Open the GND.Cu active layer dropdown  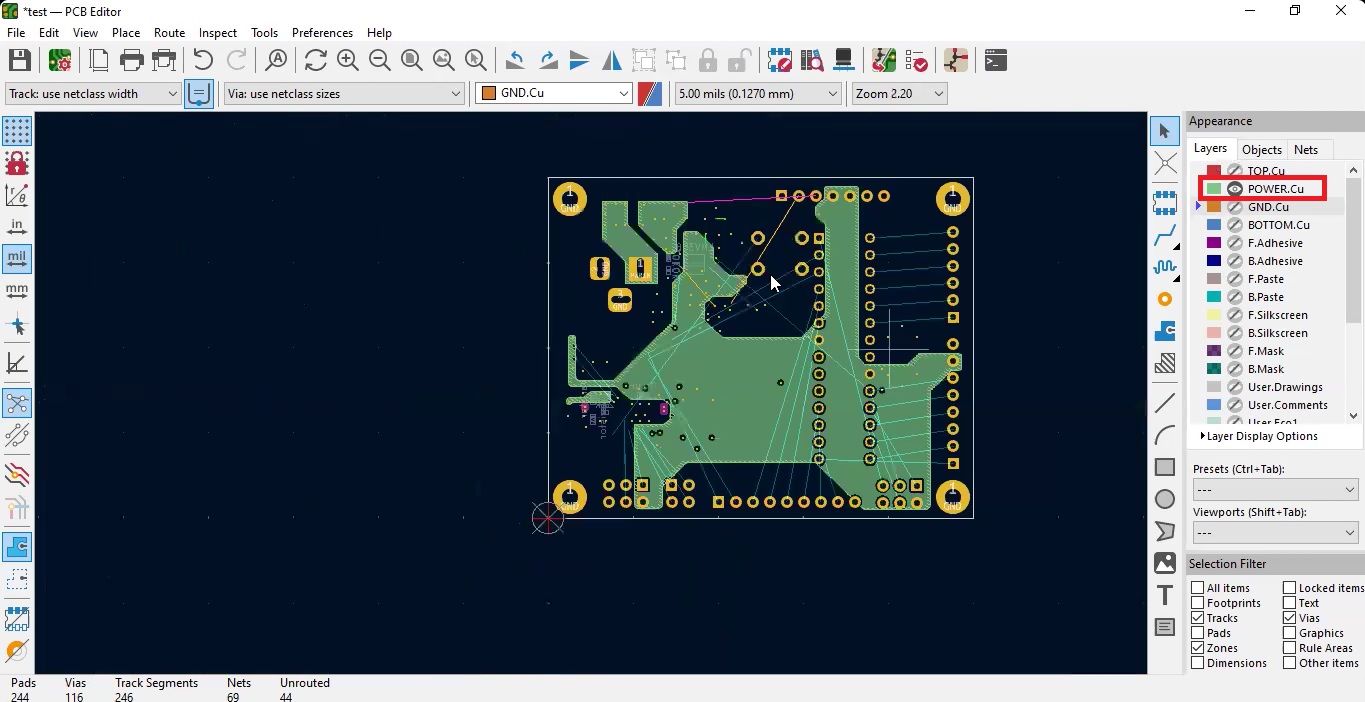(554, 93)
